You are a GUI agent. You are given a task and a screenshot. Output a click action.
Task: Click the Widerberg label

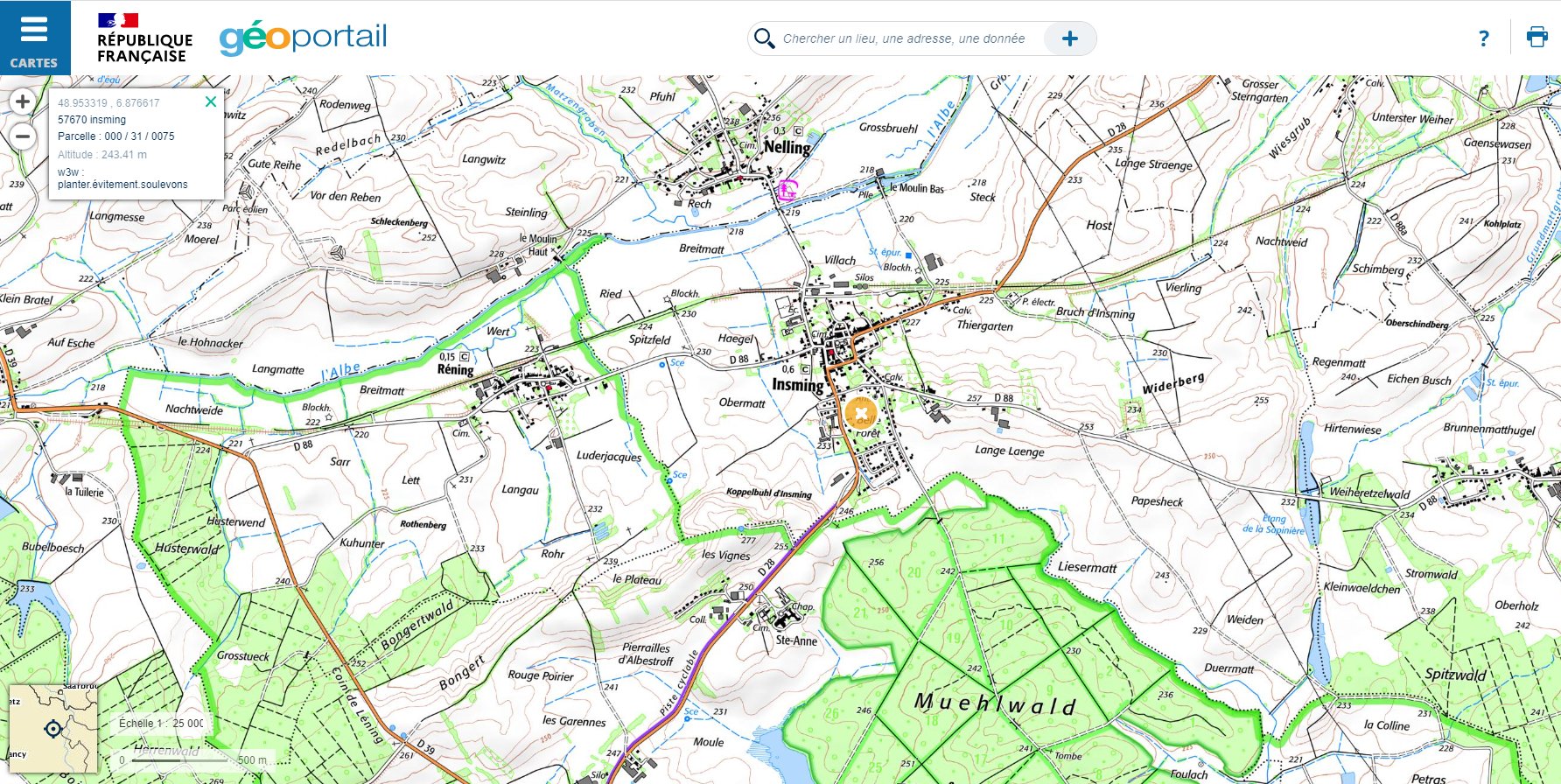[1173, 383]
